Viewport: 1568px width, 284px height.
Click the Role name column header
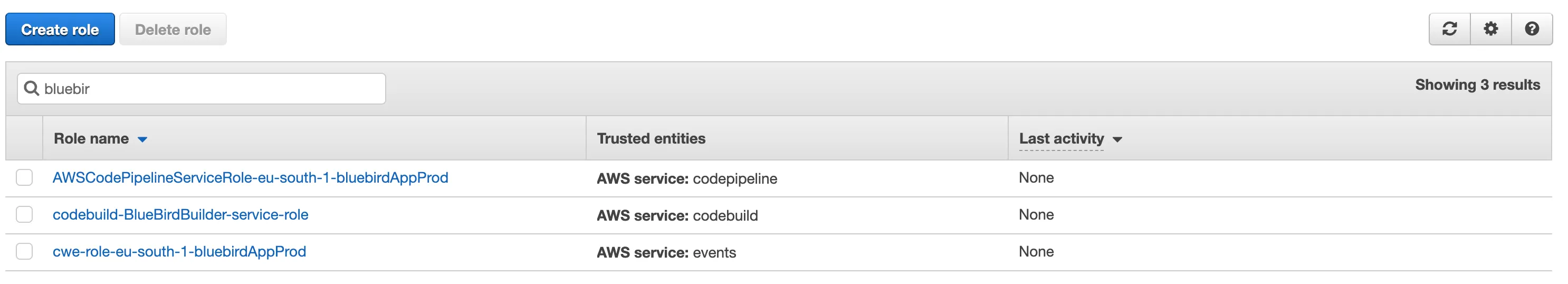point(91,139)
